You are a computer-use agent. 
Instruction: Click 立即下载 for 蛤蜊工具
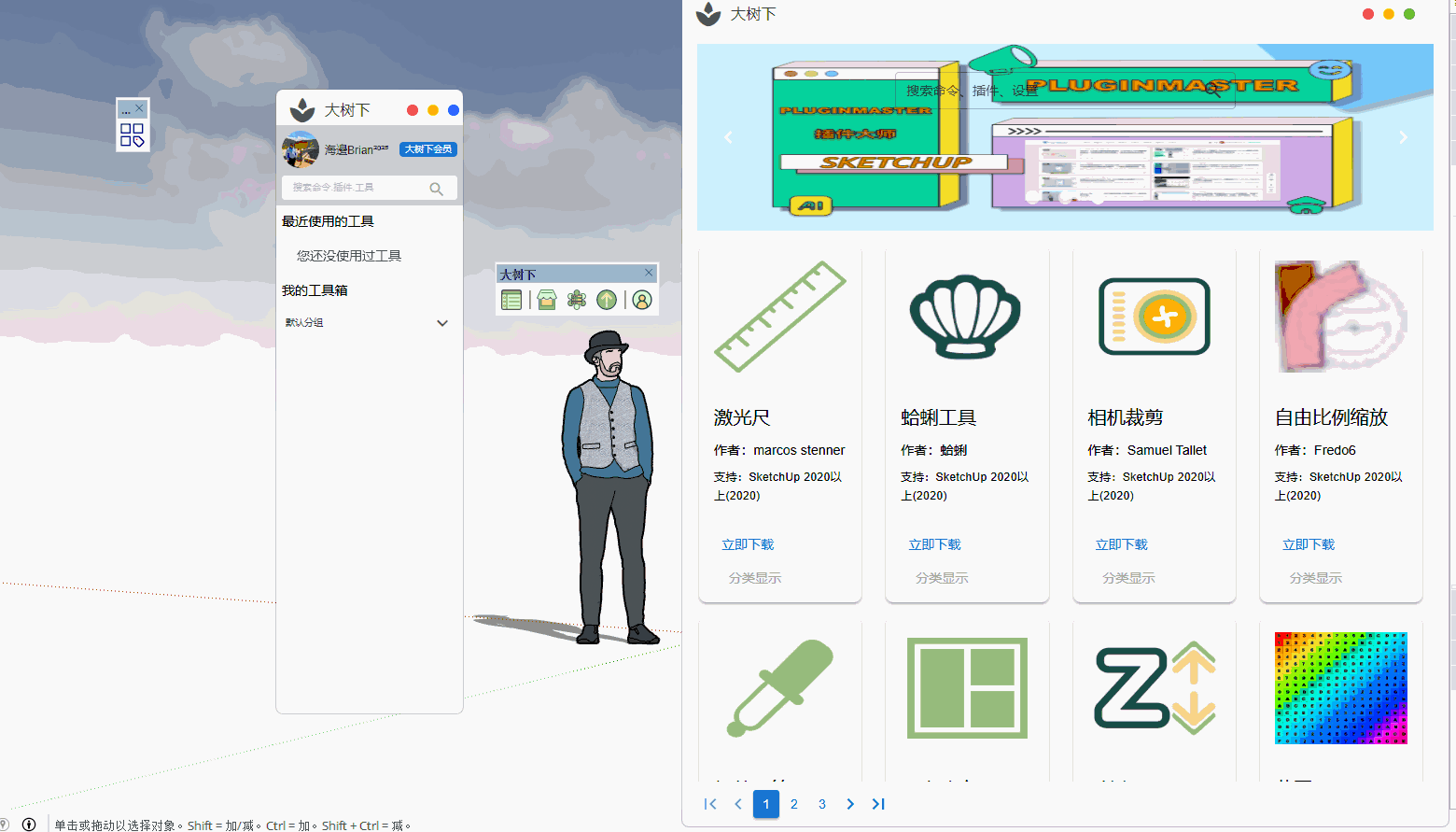click(934, 544)
